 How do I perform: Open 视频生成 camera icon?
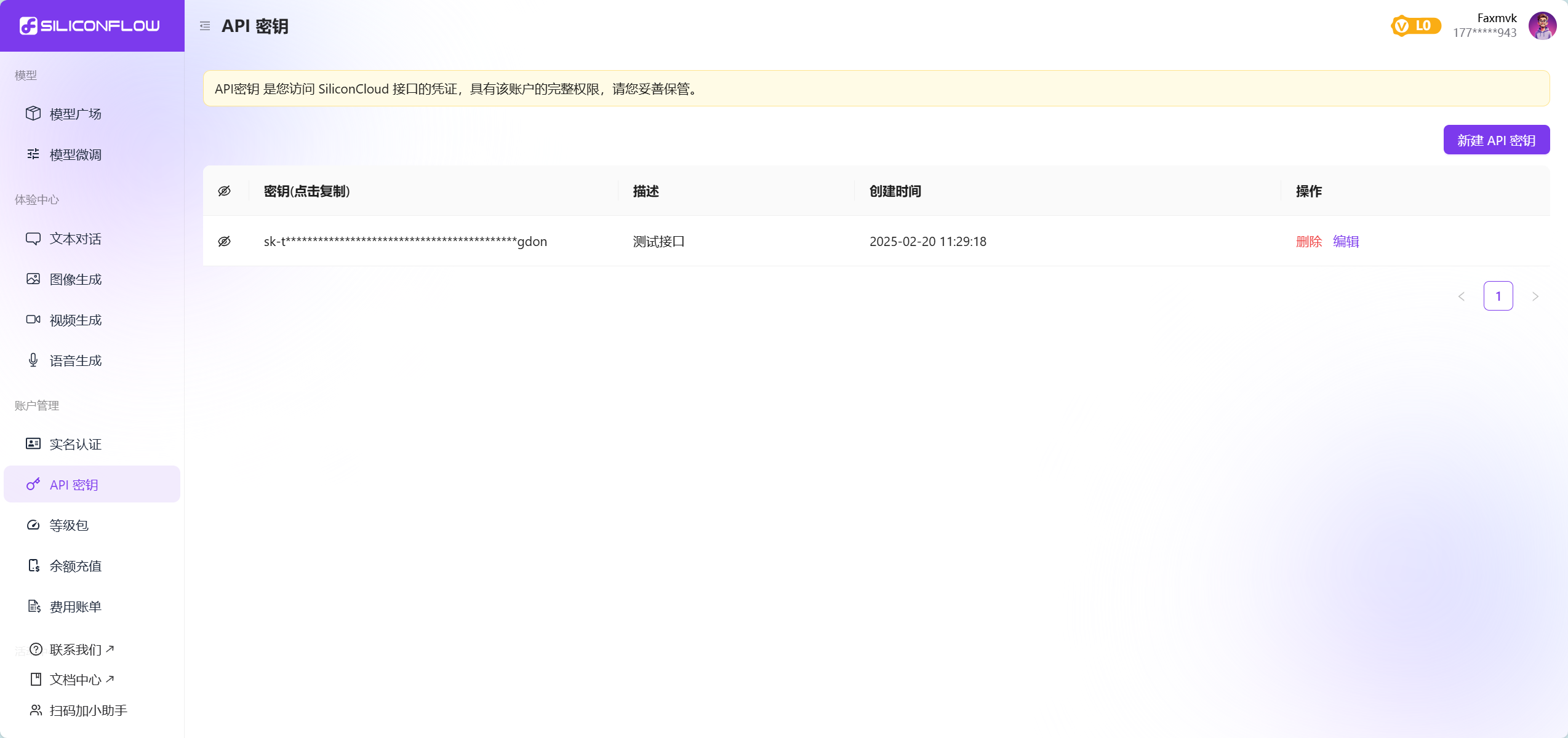pyautogui.click(x=33, y=320)
